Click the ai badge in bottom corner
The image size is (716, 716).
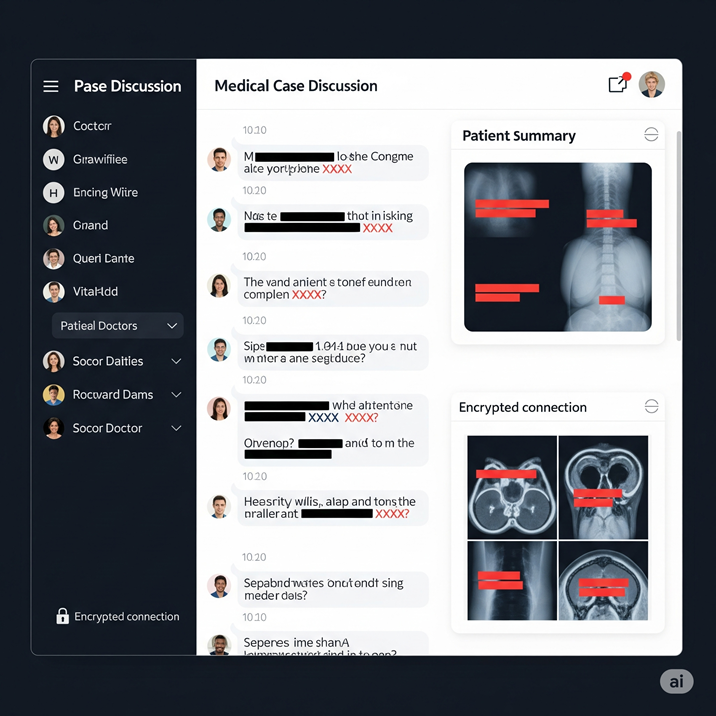(x=676, y=681)
